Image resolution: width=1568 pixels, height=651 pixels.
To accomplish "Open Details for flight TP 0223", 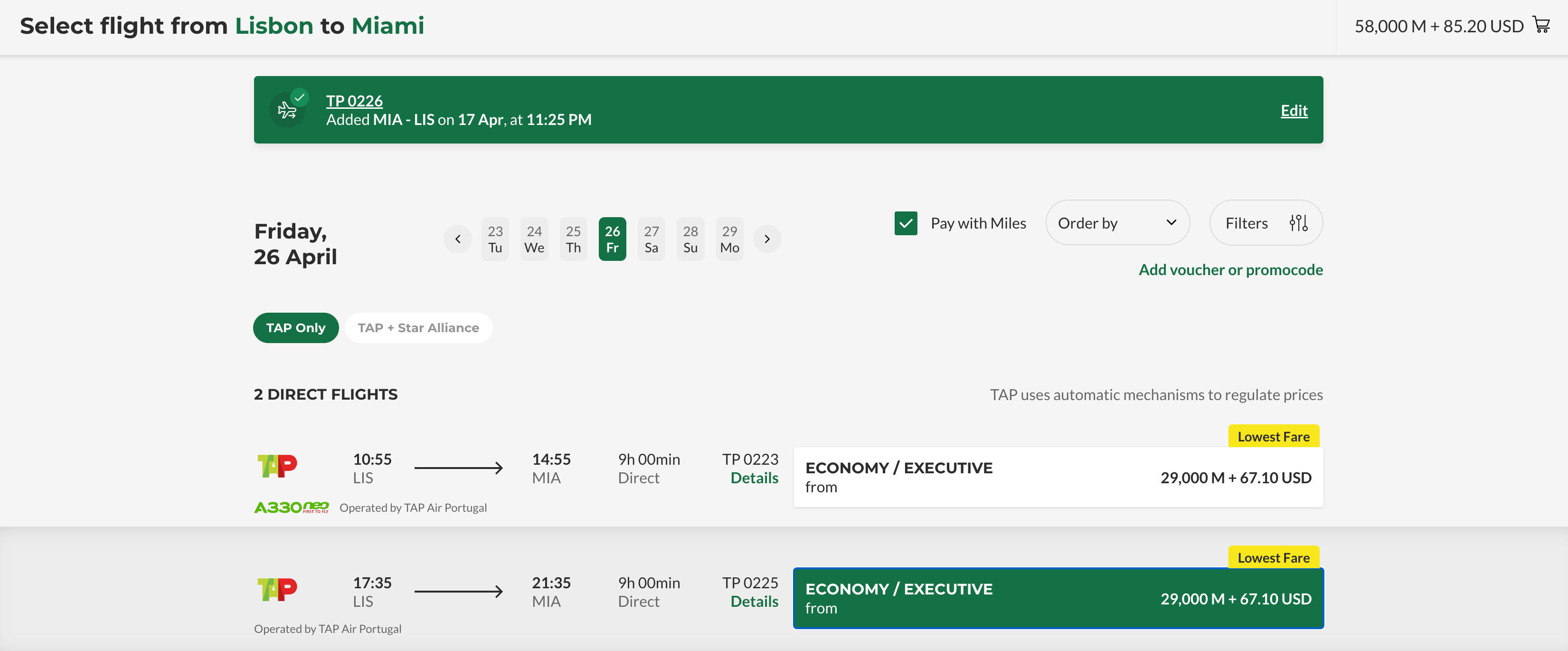I will click(x=754, y=478).
